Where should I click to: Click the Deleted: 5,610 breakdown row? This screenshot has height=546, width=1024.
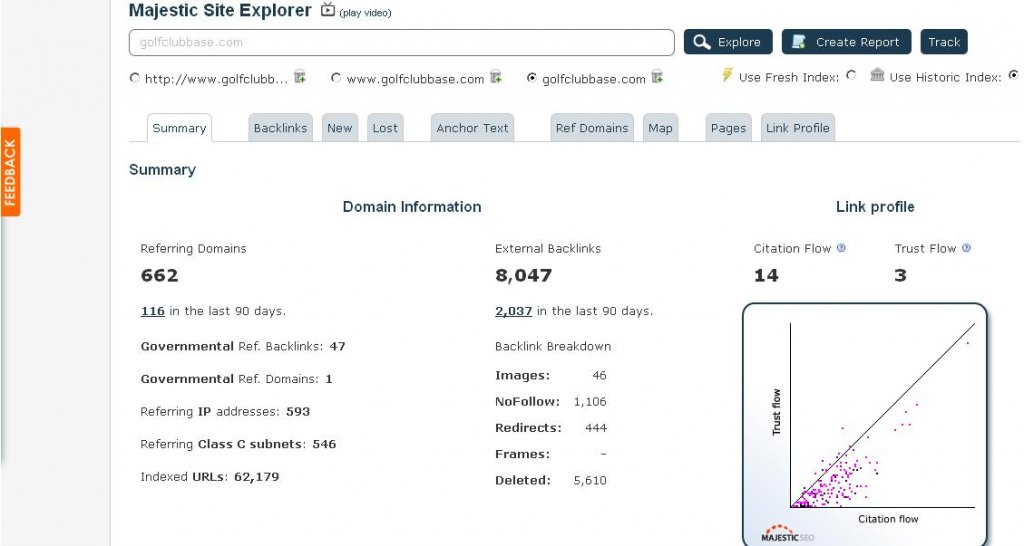pos(551,480)
